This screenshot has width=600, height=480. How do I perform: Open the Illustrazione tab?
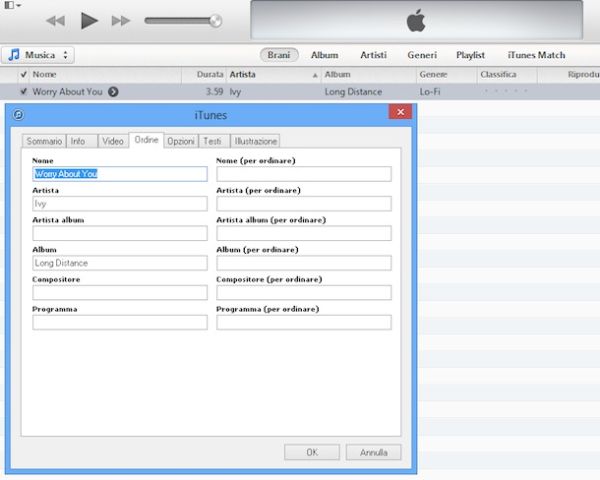[256, 141]
